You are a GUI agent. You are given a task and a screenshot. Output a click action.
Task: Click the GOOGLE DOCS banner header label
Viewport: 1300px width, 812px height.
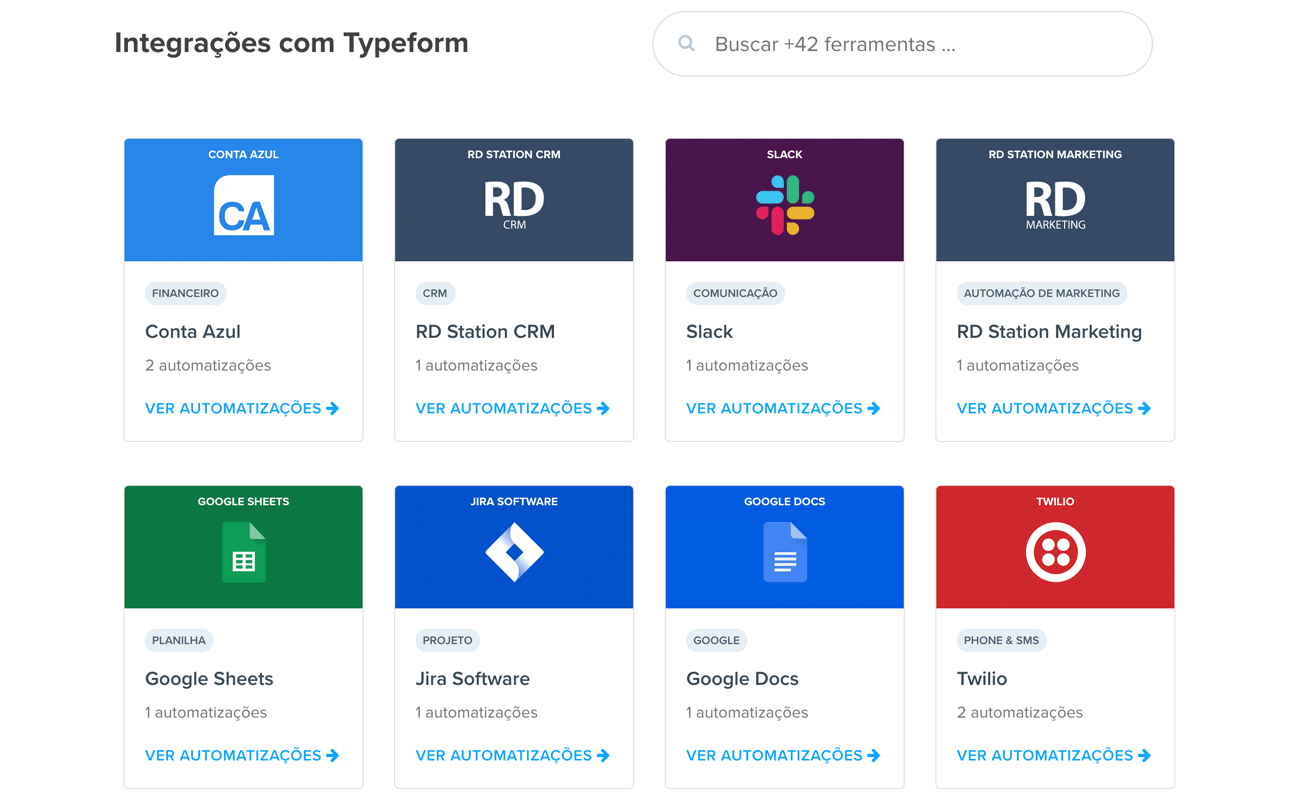click(785, 501)
